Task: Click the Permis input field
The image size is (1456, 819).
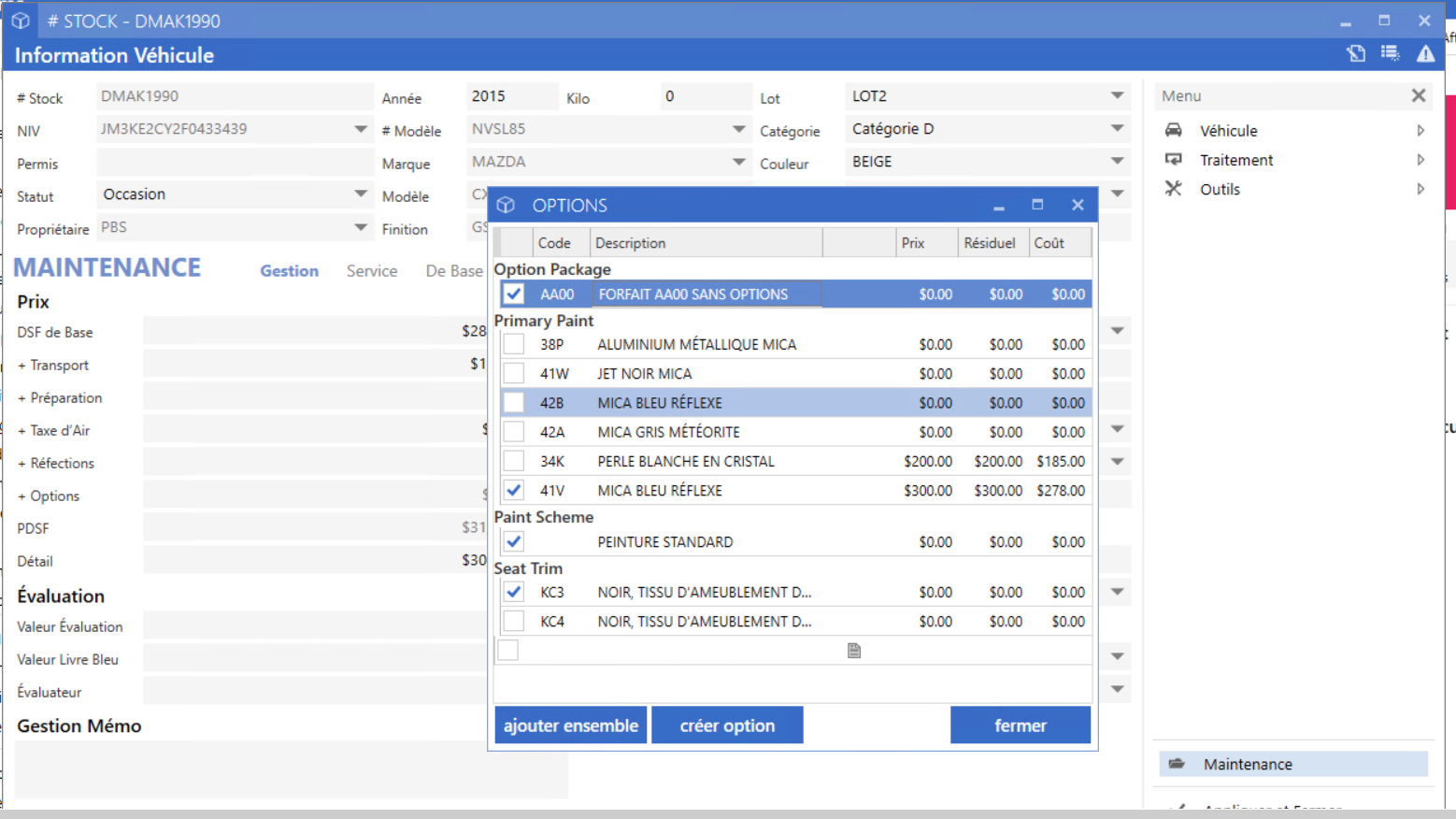Action: (235, 163)
